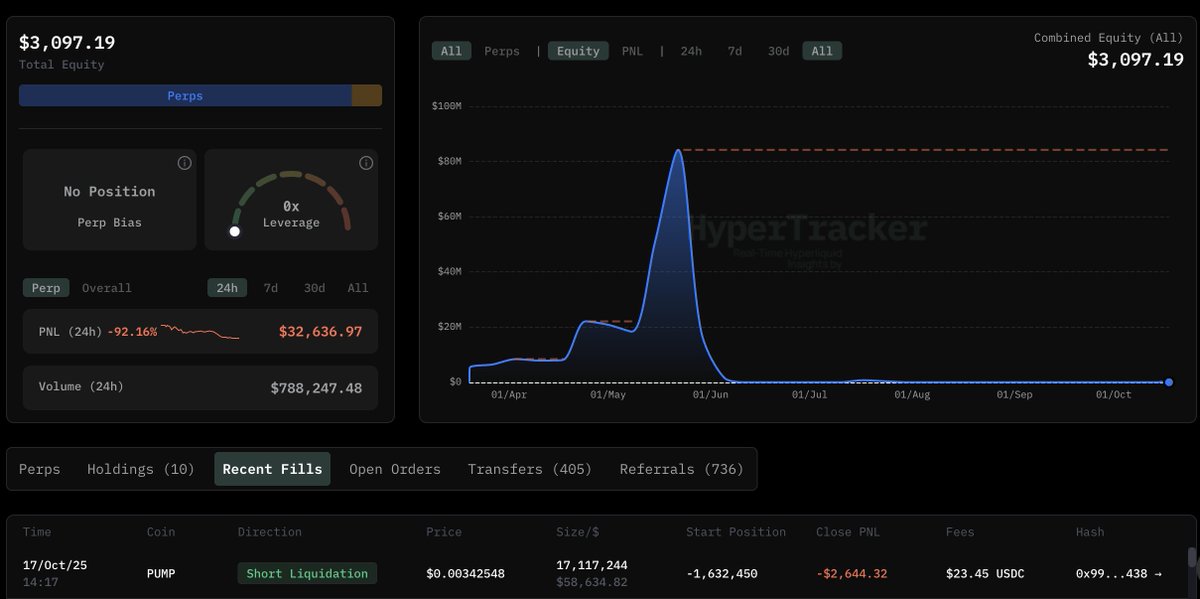Click the -$2,644.32 close PNL value
Viewport: 1200px width, 599px height.
(x=851, y=574)
